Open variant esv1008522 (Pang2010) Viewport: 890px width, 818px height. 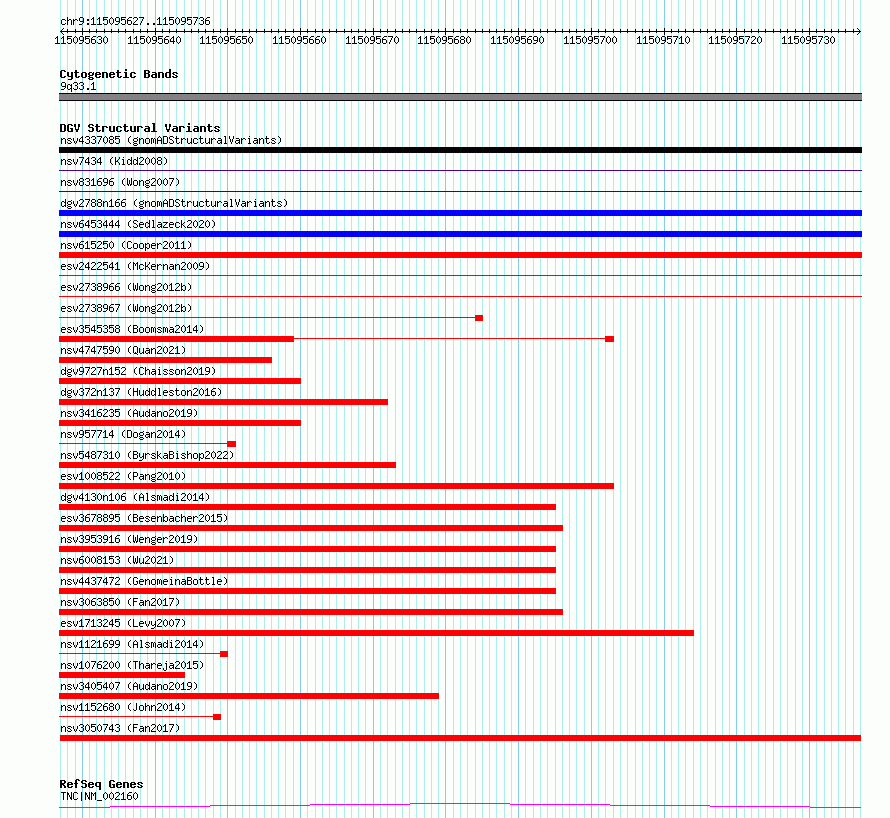[123, 476]
